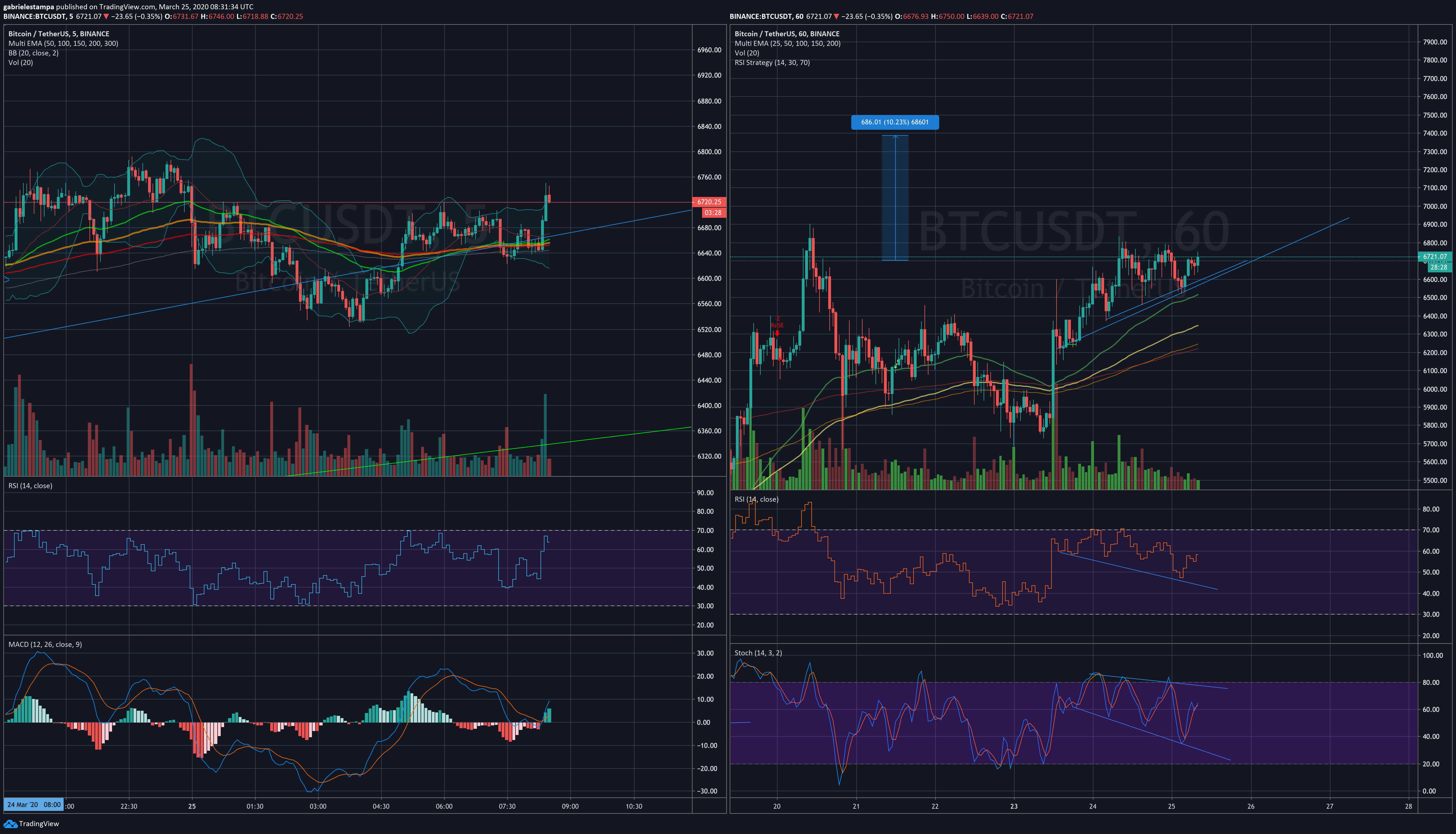Click RSI (14, close) label in right pane
1456x834 pixels.
coord(756,499)
